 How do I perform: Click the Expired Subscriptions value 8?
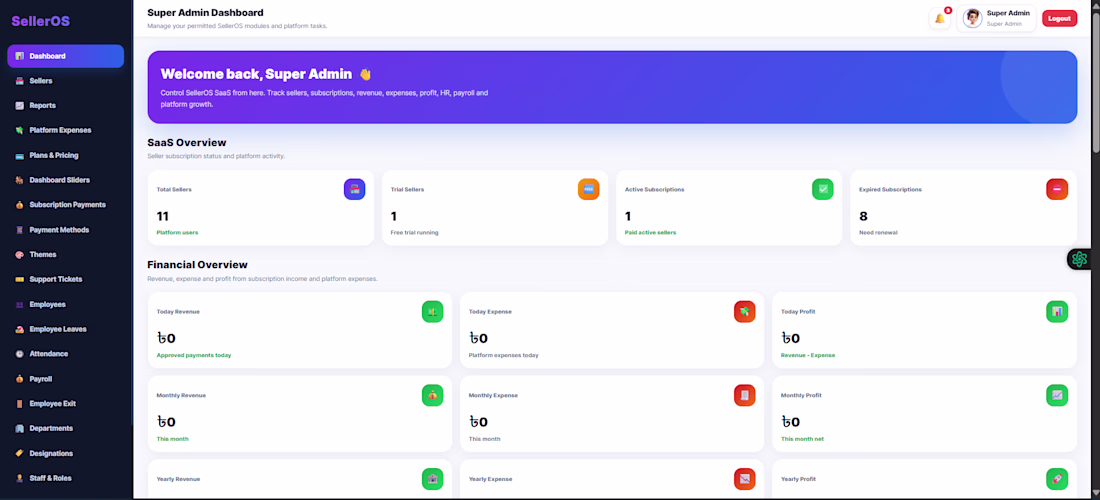coord(864,217)
